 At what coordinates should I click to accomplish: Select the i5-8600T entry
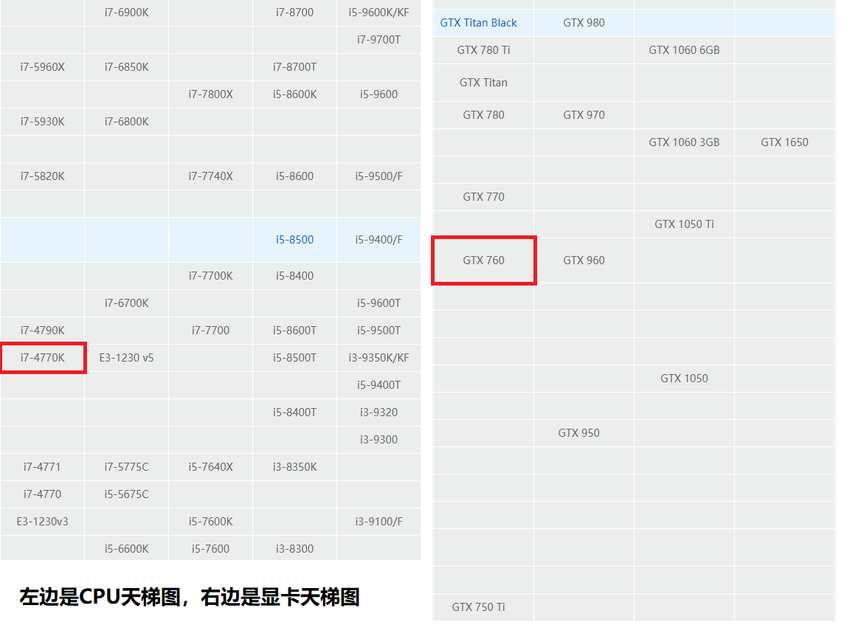tap(294, 331)
